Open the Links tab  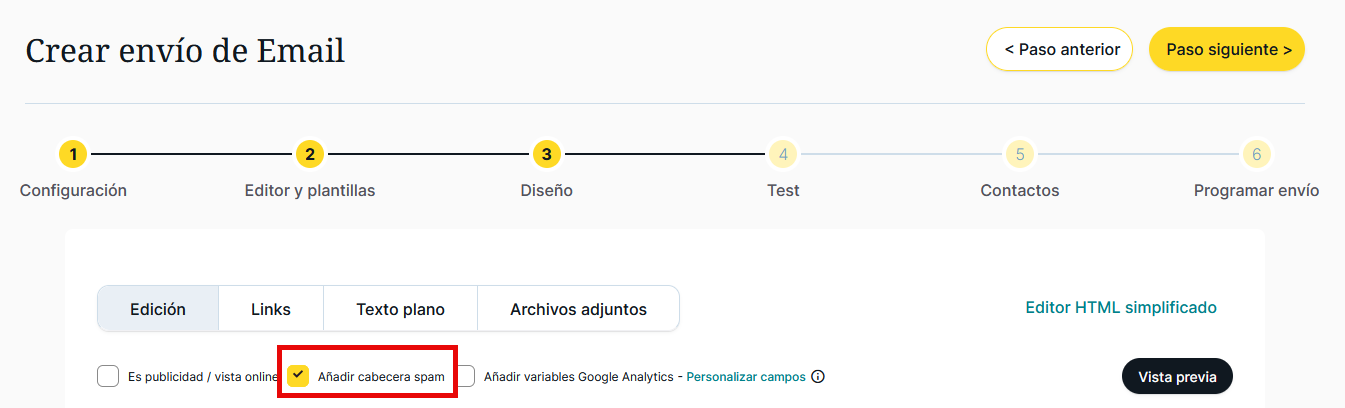tap(271, 309)
